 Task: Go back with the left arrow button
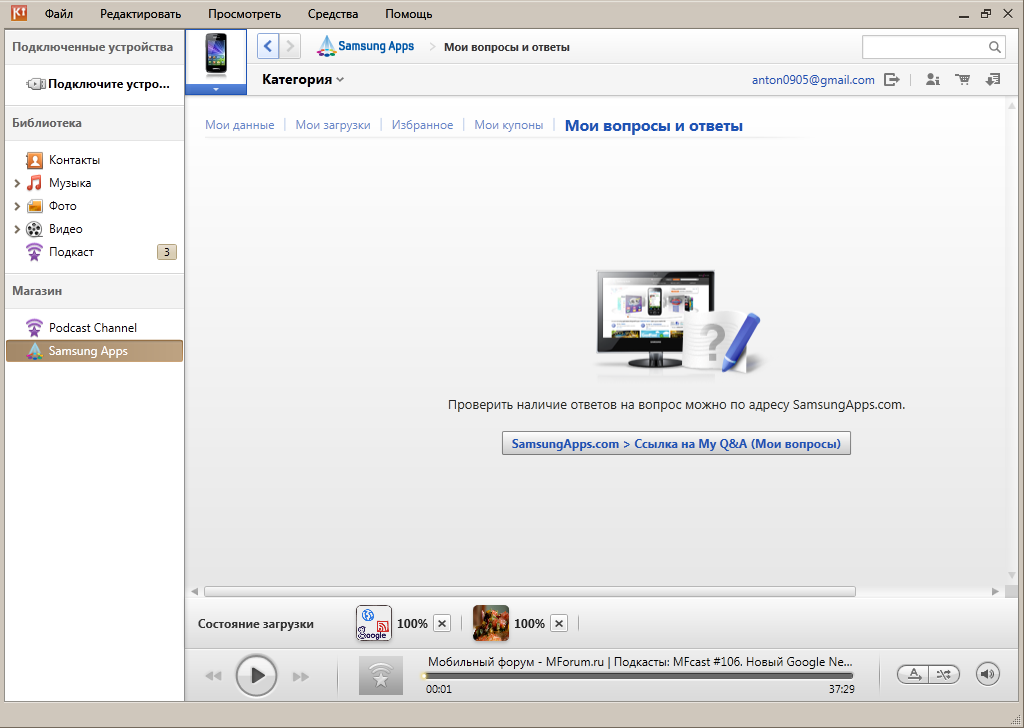point(268,46)
